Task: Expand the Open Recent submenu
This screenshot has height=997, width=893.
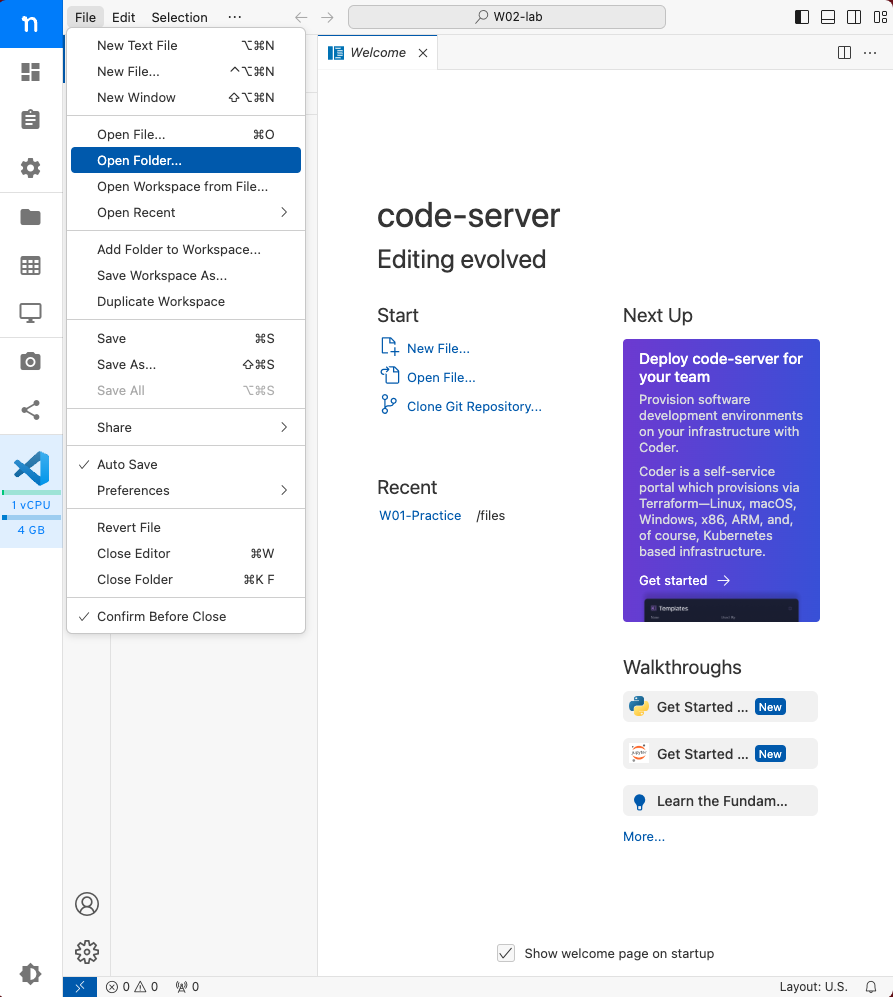Action: [186, 213]
